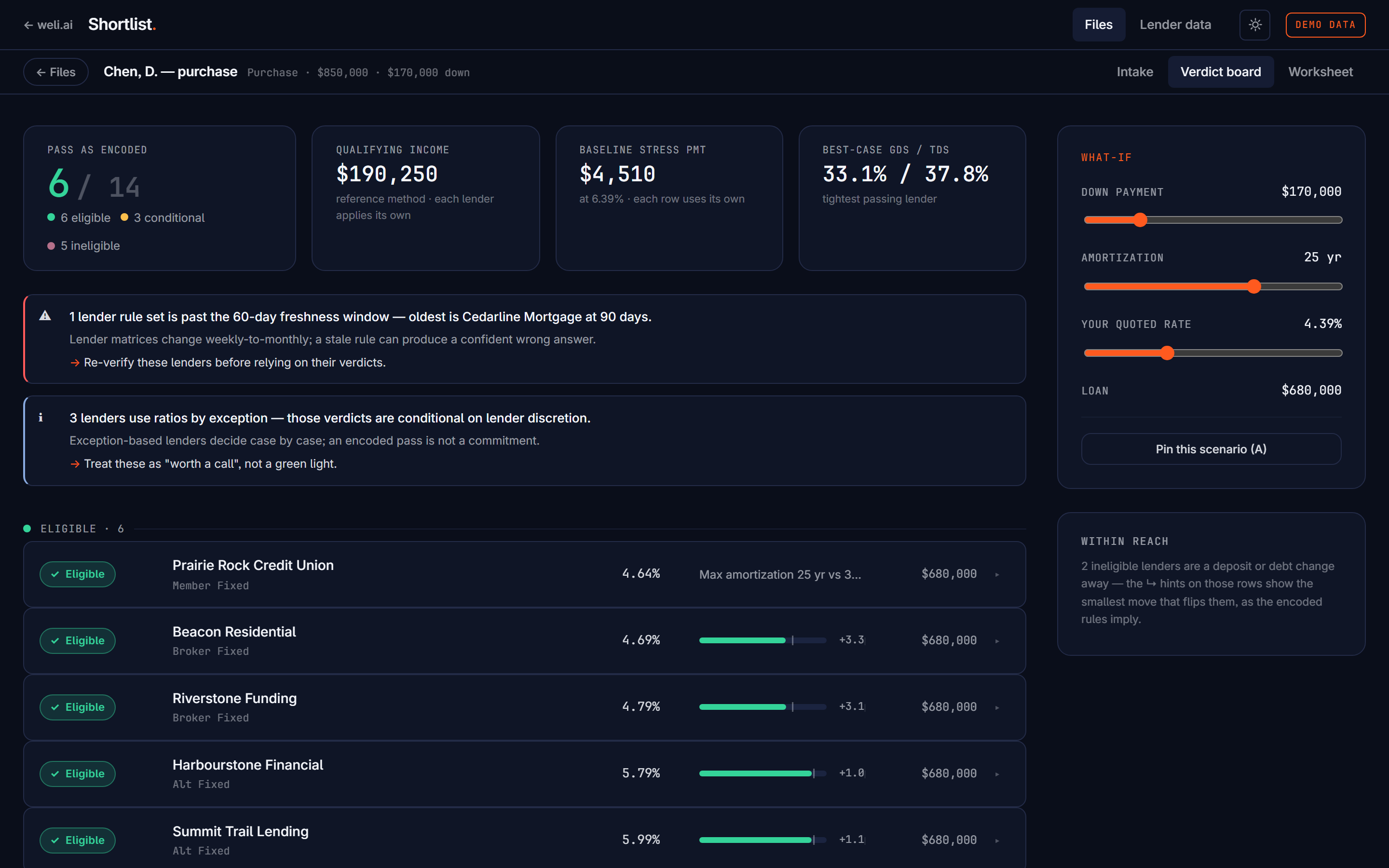Click the Prairie Rock Credit Union lender name
Viewport: 1389px width, 868px height.
pos(253,565)
